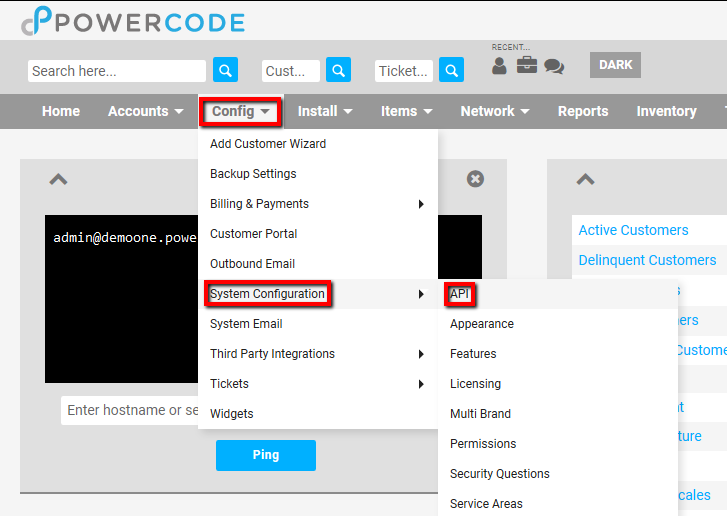727x516 pixels.
Task: Open Reports in navigation bar
Action: (x=583, y=111)
